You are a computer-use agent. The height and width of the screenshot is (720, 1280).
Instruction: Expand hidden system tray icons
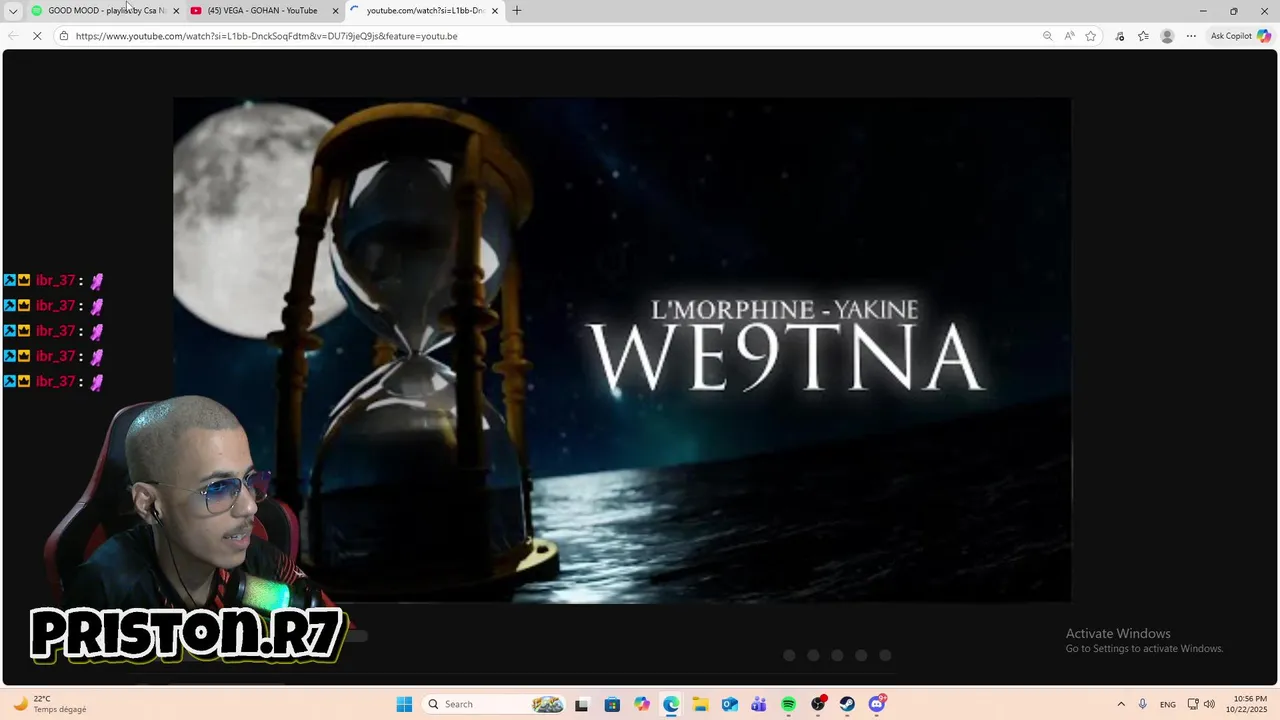[1121, 704]
